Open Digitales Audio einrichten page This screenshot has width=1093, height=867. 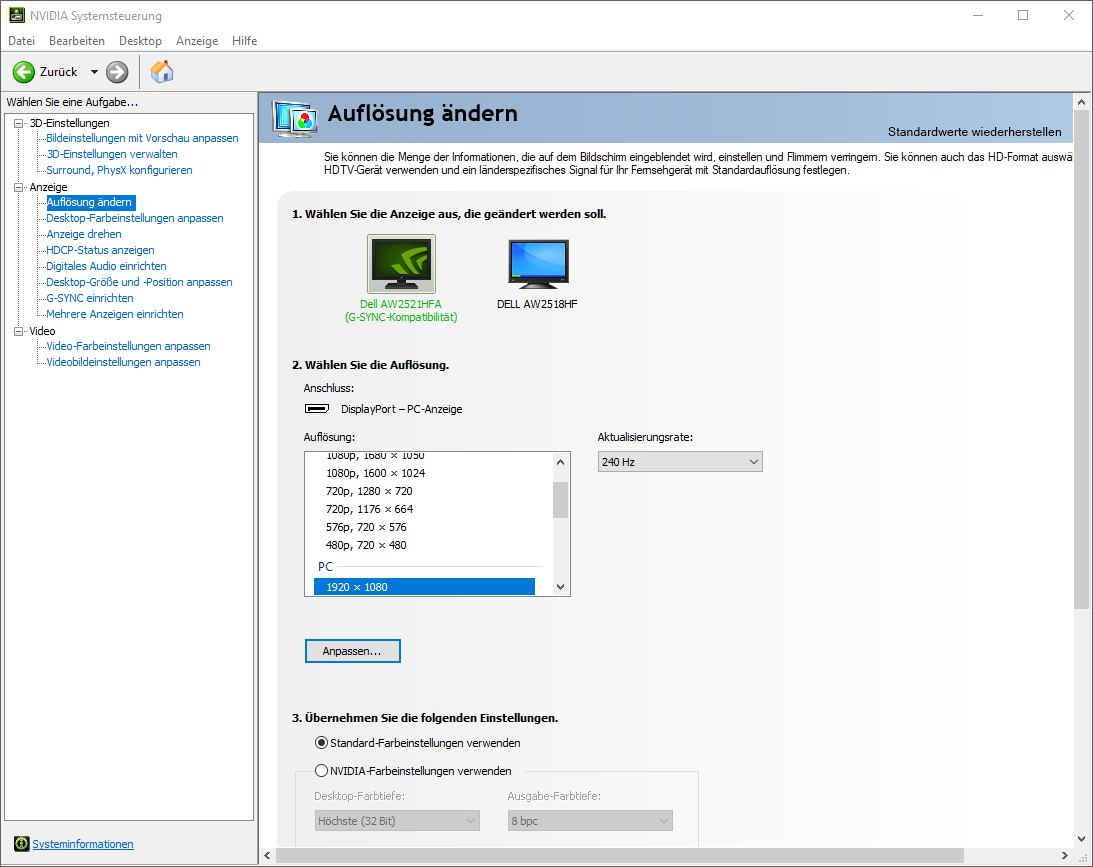[106, 266]
